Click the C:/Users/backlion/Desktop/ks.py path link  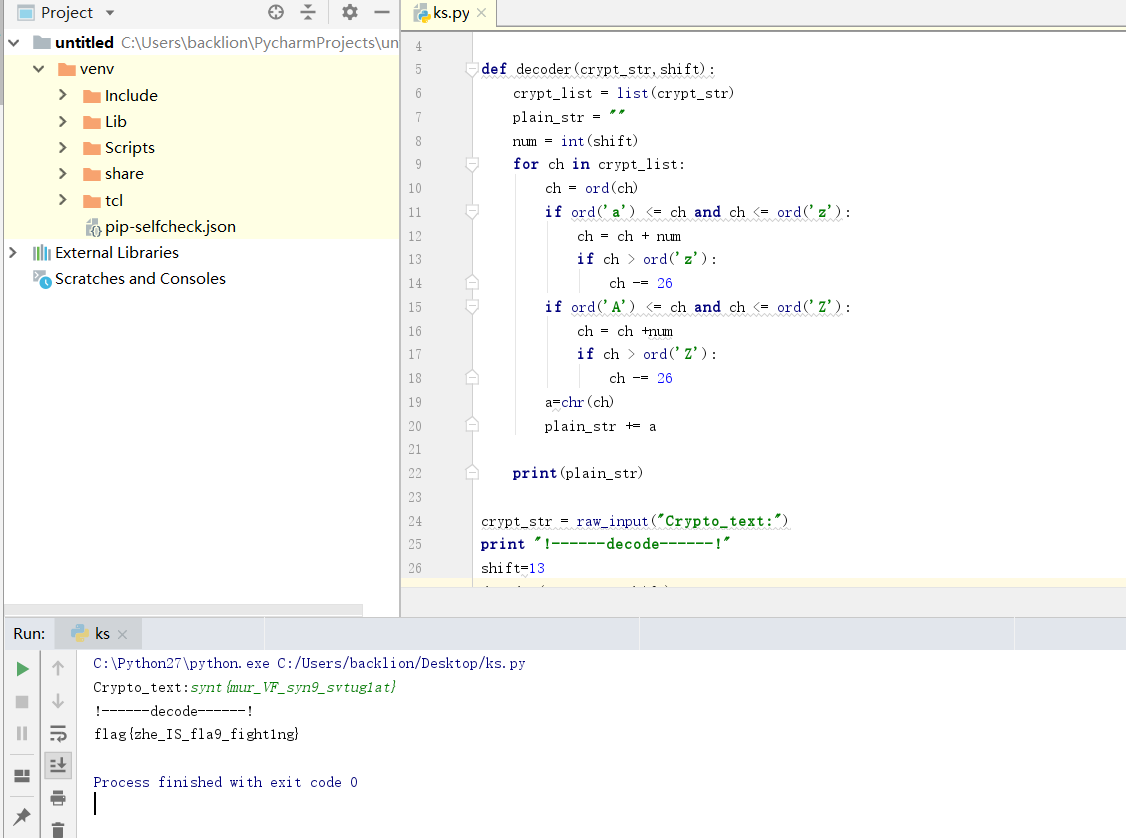(x=401, y=664)
